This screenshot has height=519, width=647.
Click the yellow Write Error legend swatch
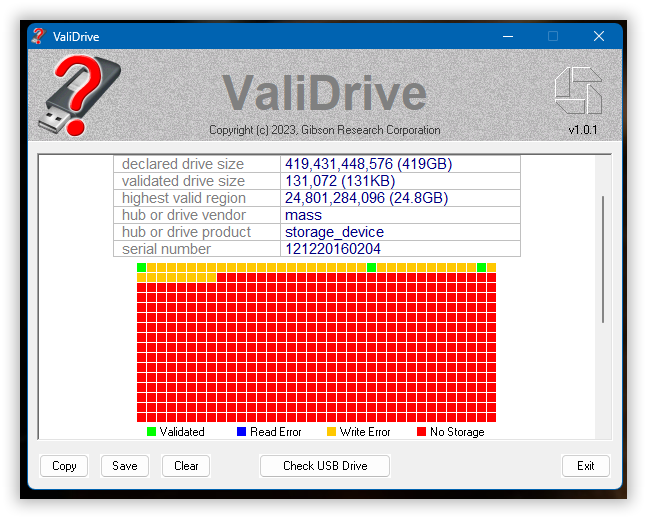click(x=331, y=432)
